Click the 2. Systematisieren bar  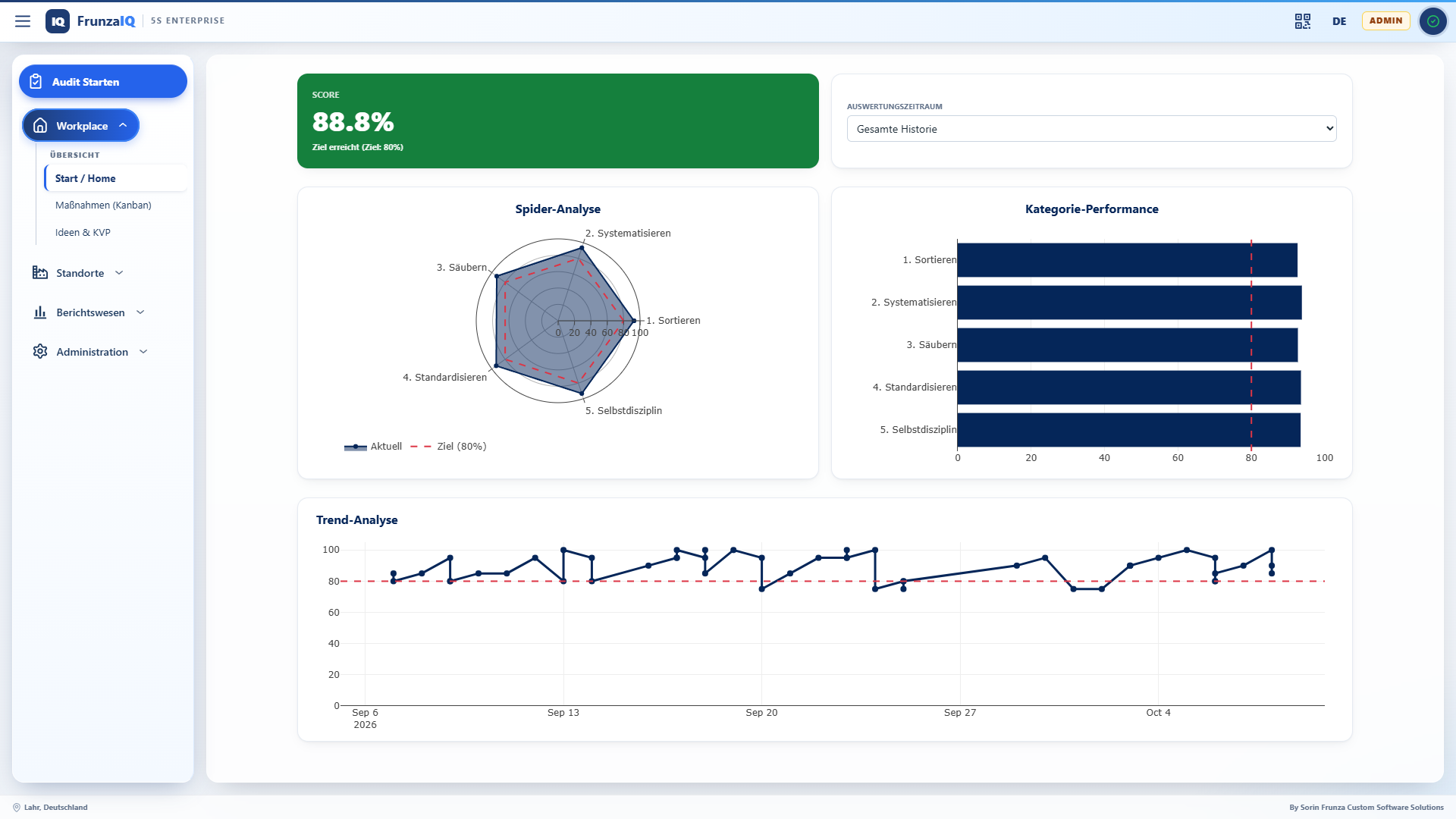coord(1129,303)
